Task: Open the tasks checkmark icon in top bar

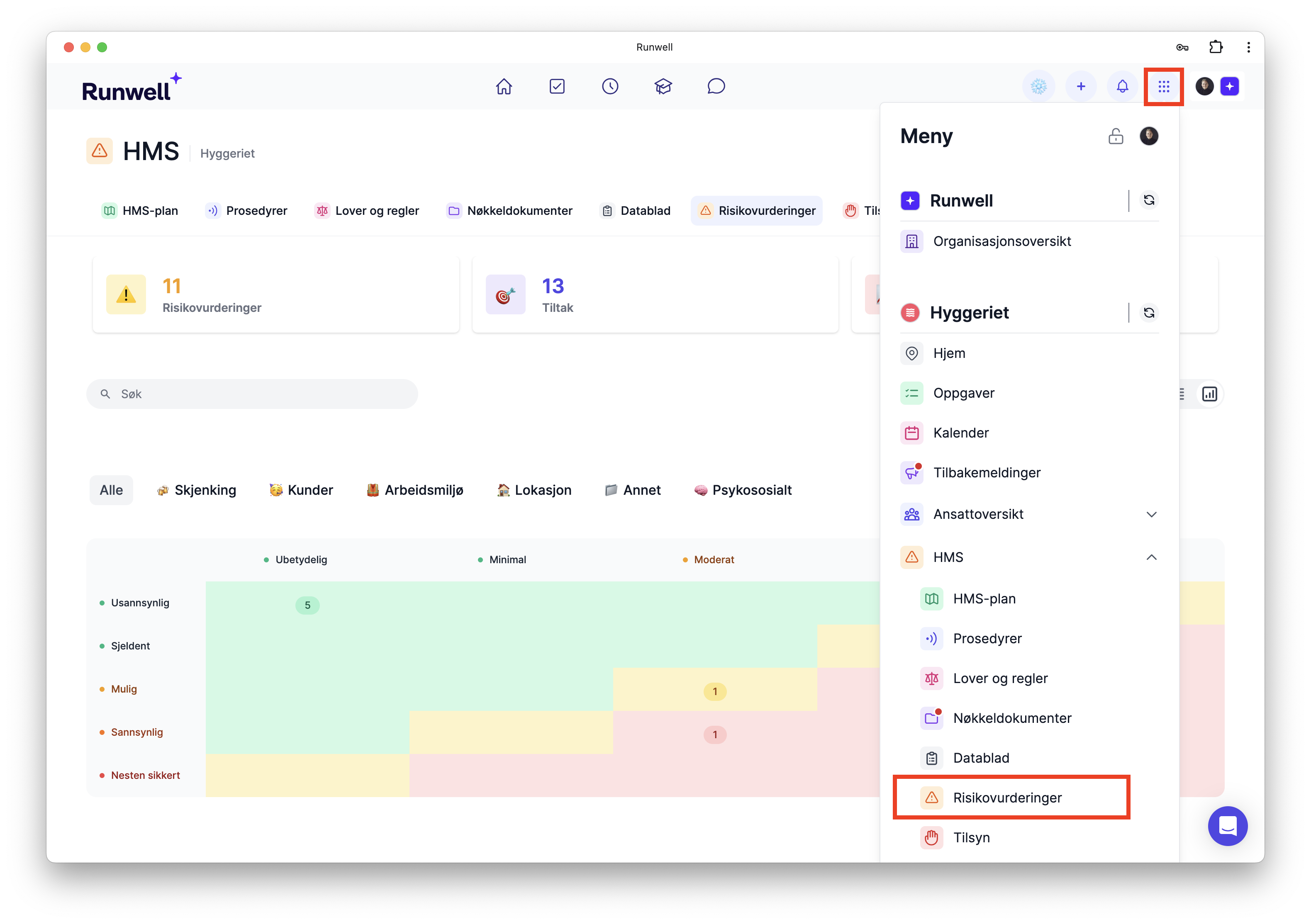Action: 557,86
